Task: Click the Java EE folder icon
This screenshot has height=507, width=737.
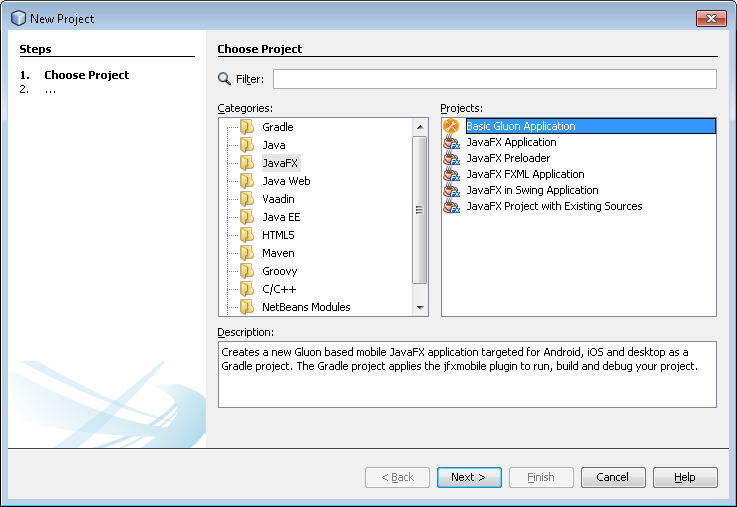Action: pos(247,217)
